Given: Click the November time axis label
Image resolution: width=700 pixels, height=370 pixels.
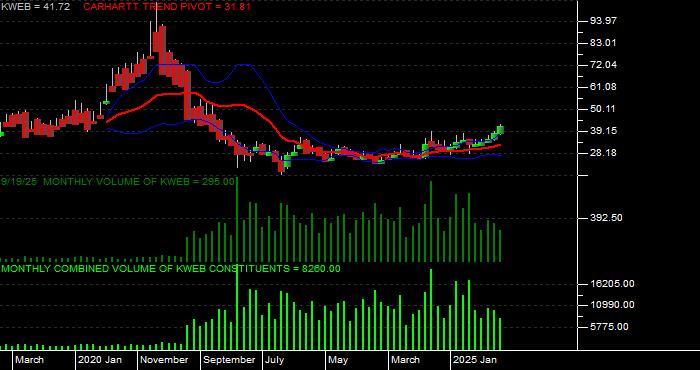Looking at the screenshot, I should click(x=163, y=360).
